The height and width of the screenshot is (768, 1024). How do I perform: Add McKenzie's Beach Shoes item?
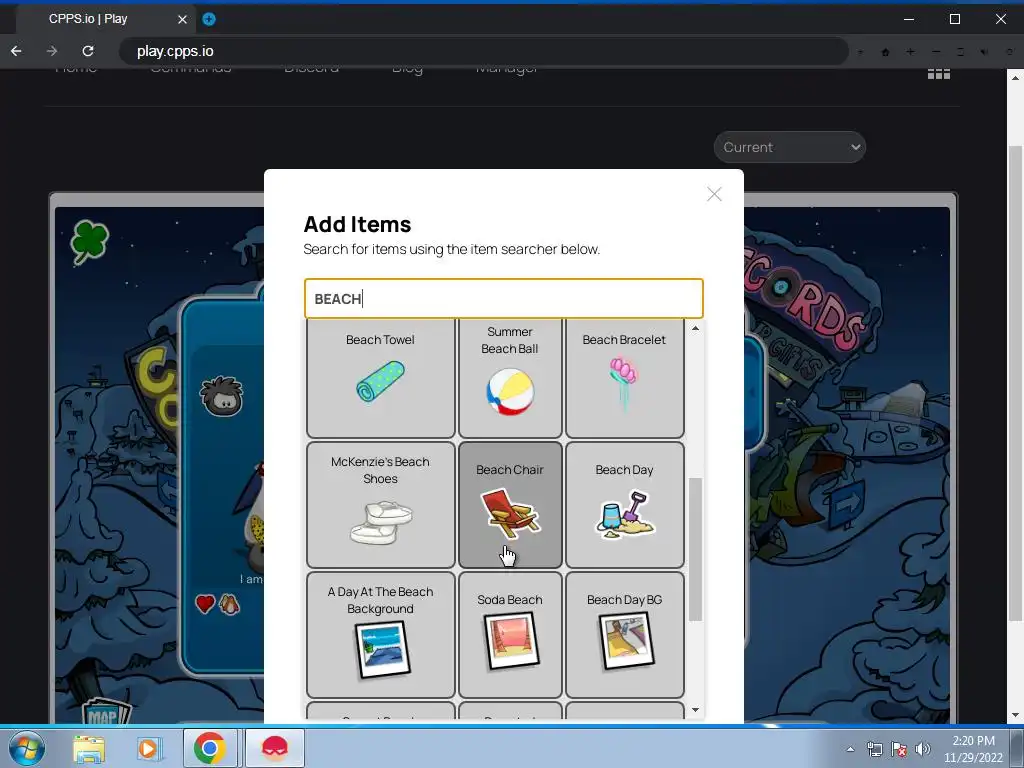pyautogui.click(x=380, y=505)
